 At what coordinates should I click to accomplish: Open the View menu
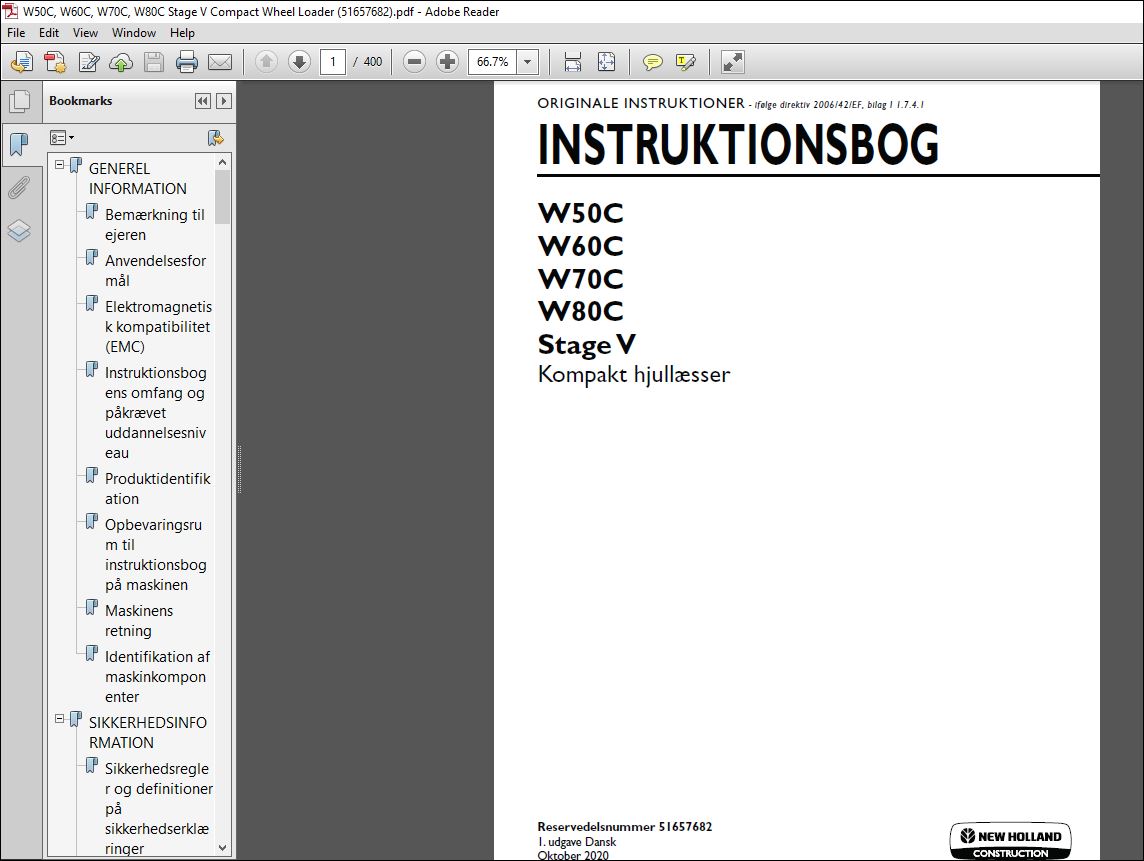tap(85, 33)
